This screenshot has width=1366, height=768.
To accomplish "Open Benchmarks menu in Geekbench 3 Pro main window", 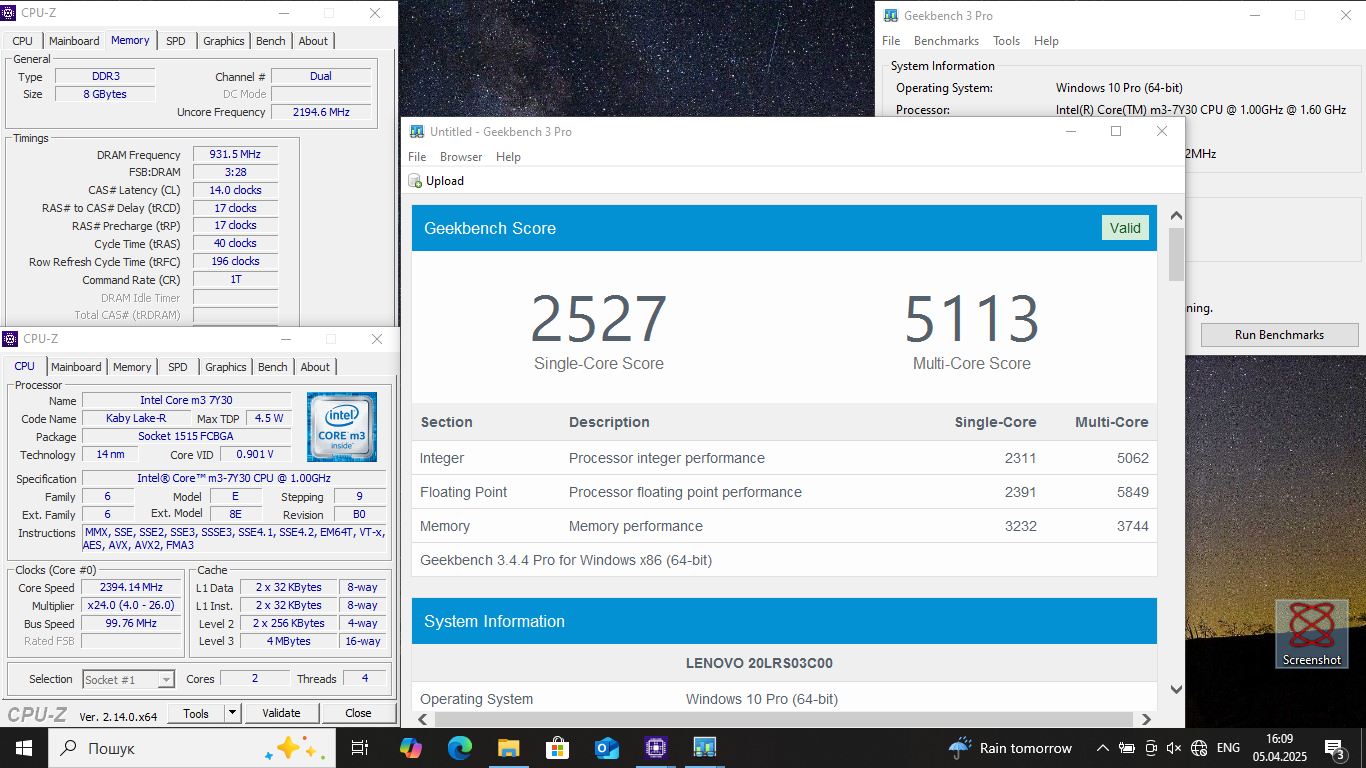I will coord(946,41).
